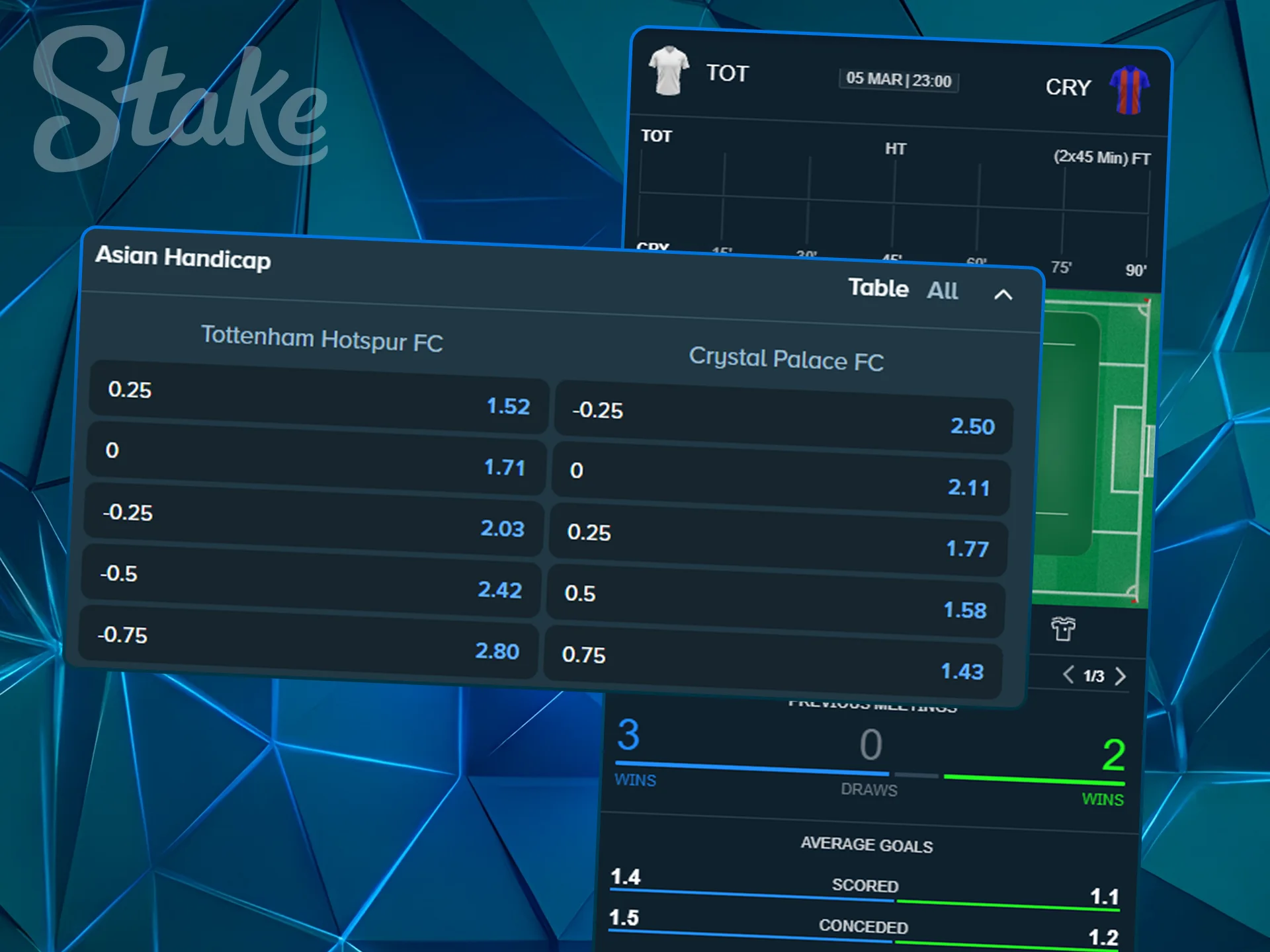Click TOT label on the timeline chart
The height and width of the screenshot is (952, 1270).
click(x=656, y=136)
